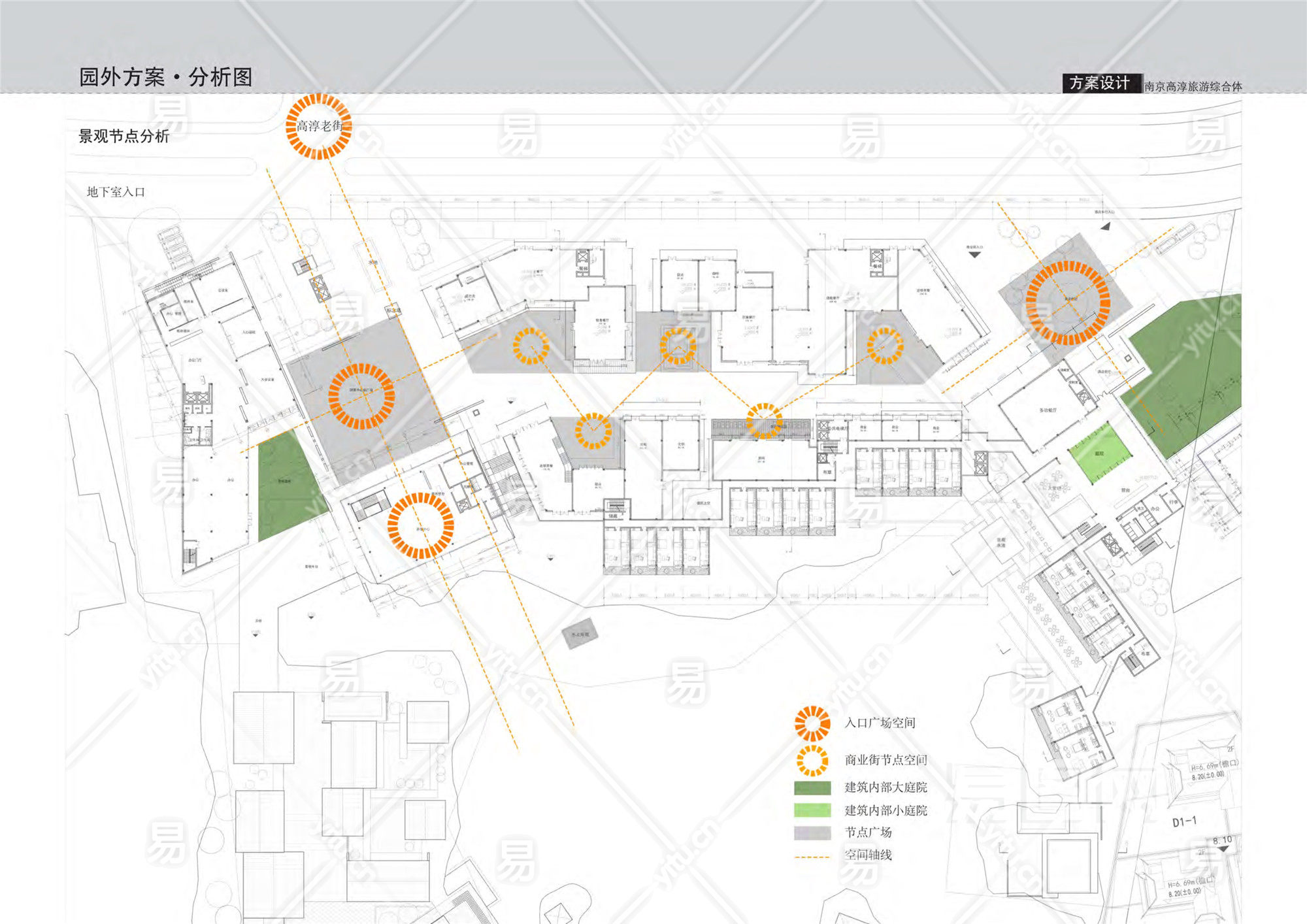
Task: Click the 地下室入口 label
Action: click(116, 191)
